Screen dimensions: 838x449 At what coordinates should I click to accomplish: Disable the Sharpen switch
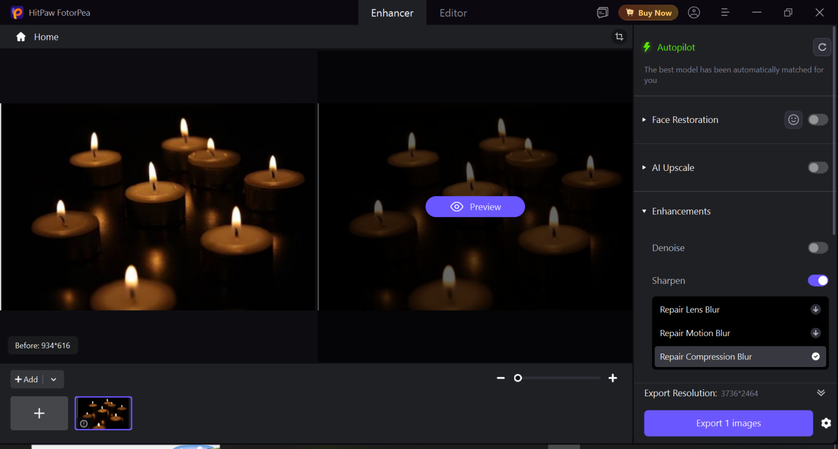818,281
